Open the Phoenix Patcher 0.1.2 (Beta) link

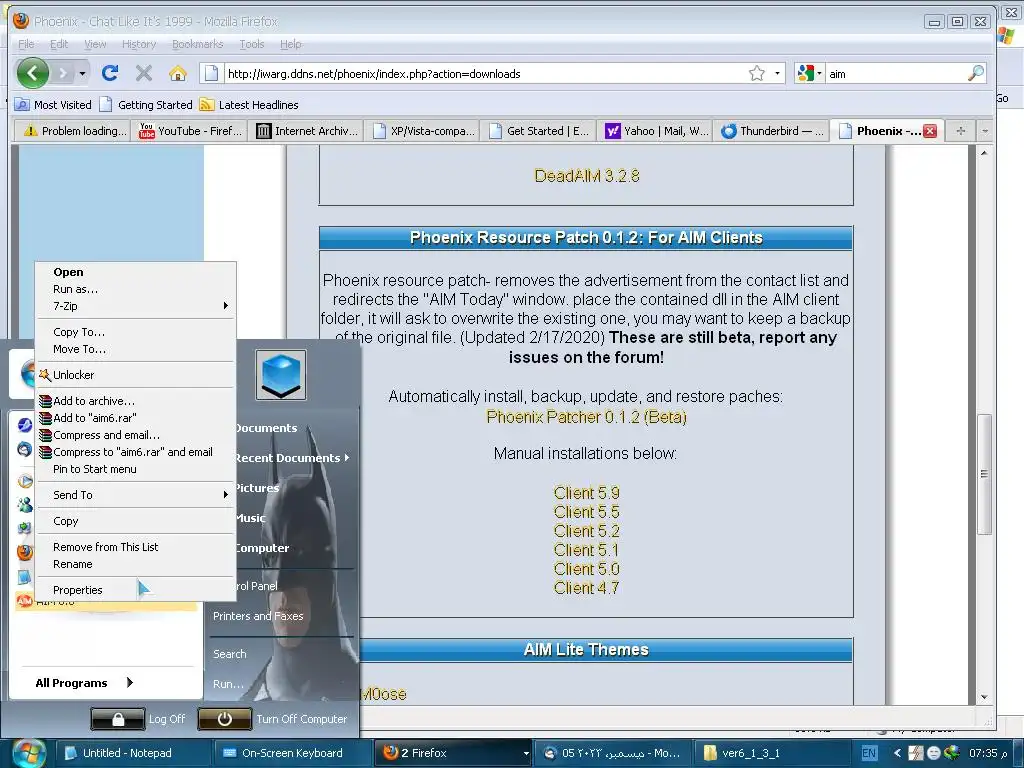click(x=586, y=417)
